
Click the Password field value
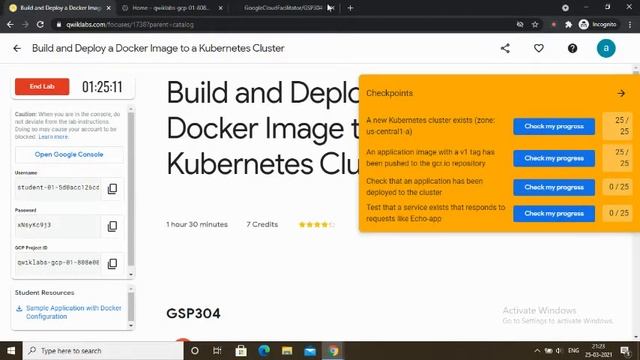pos(58,225)
